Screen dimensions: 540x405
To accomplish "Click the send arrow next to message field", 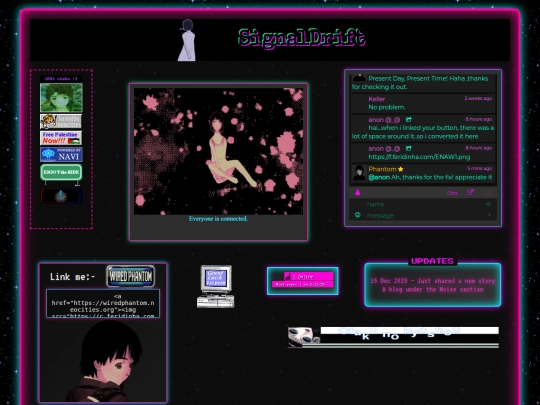I will point(489,215).
